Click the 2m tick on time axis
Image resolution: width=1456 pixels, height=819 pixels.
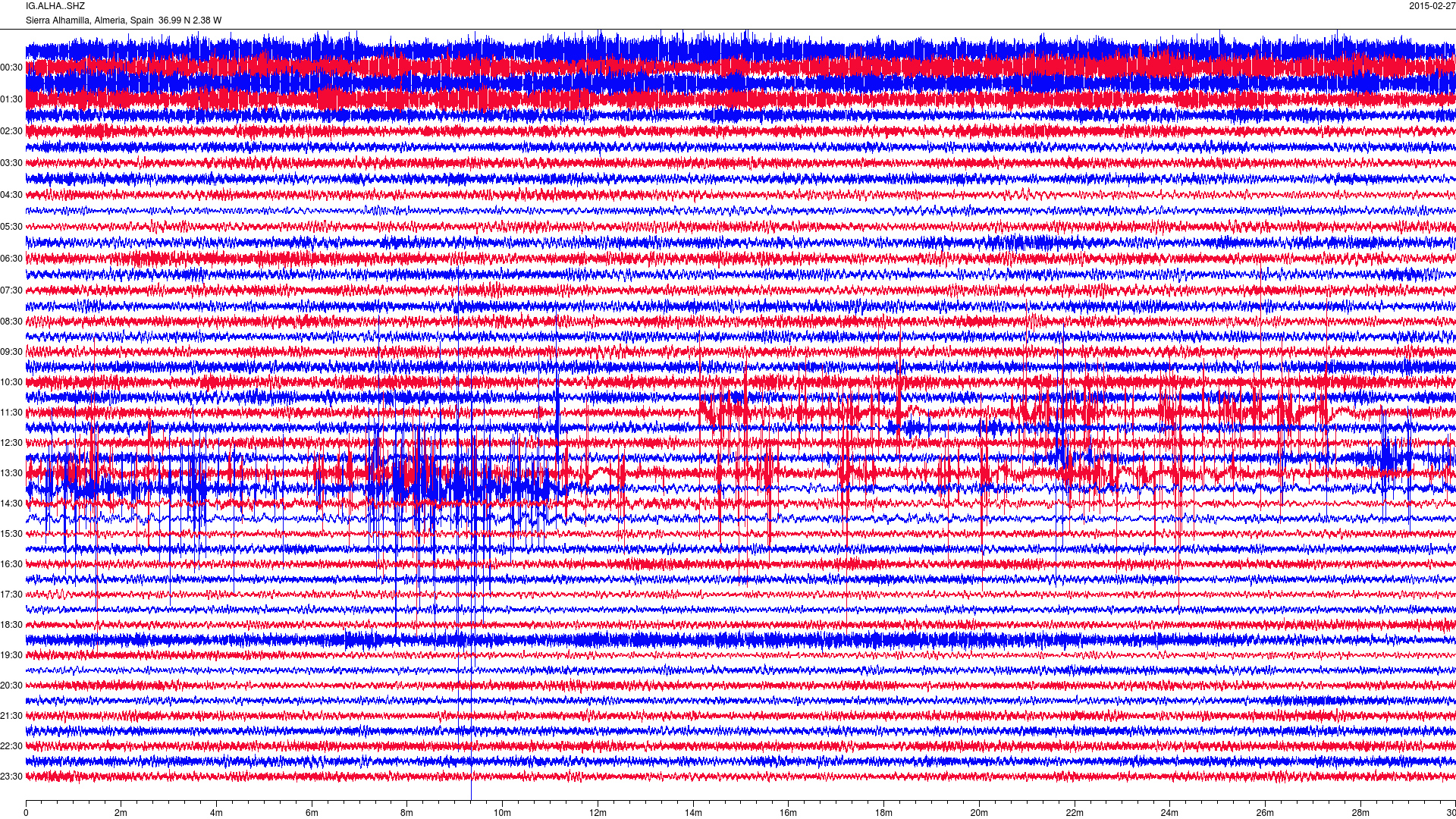(121, 813)
